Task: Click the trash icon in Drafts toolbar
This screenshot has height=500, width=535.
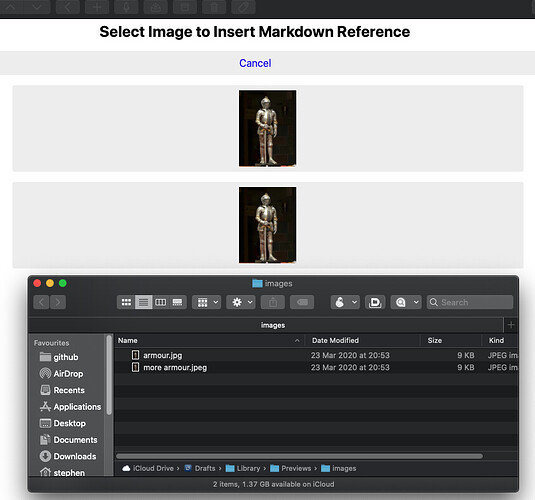Action: click(x=214, y=7)
